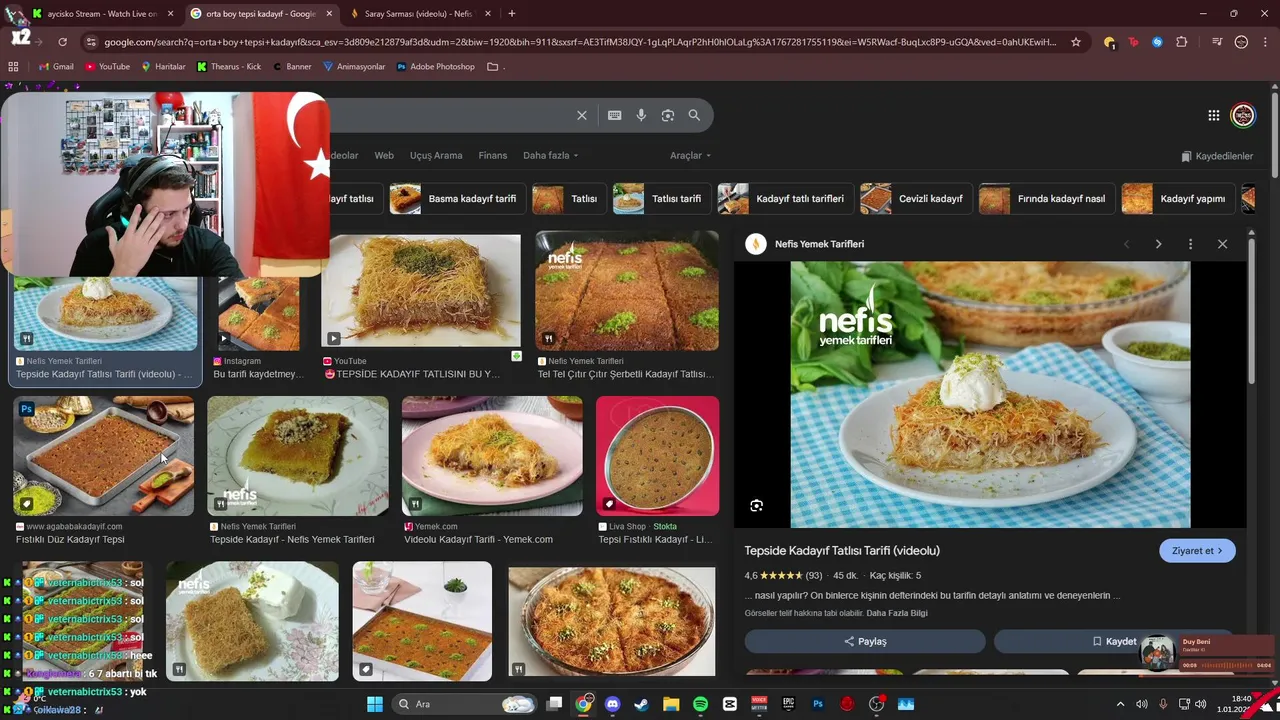Image resolution: width=1280 pixels, height=720 pixels.
Task: Open Videolu Kadayıf Tarifi Yemek.com thumbnail
Action: [x=492, y=456]
